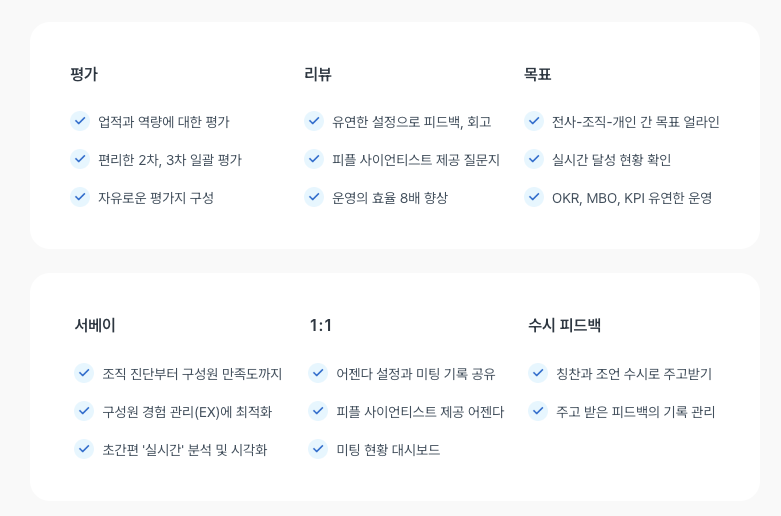Click checkmark icon next to 편리한 2차, 3차 일괄 평가

pyautogui.click(x=80, y=159)
